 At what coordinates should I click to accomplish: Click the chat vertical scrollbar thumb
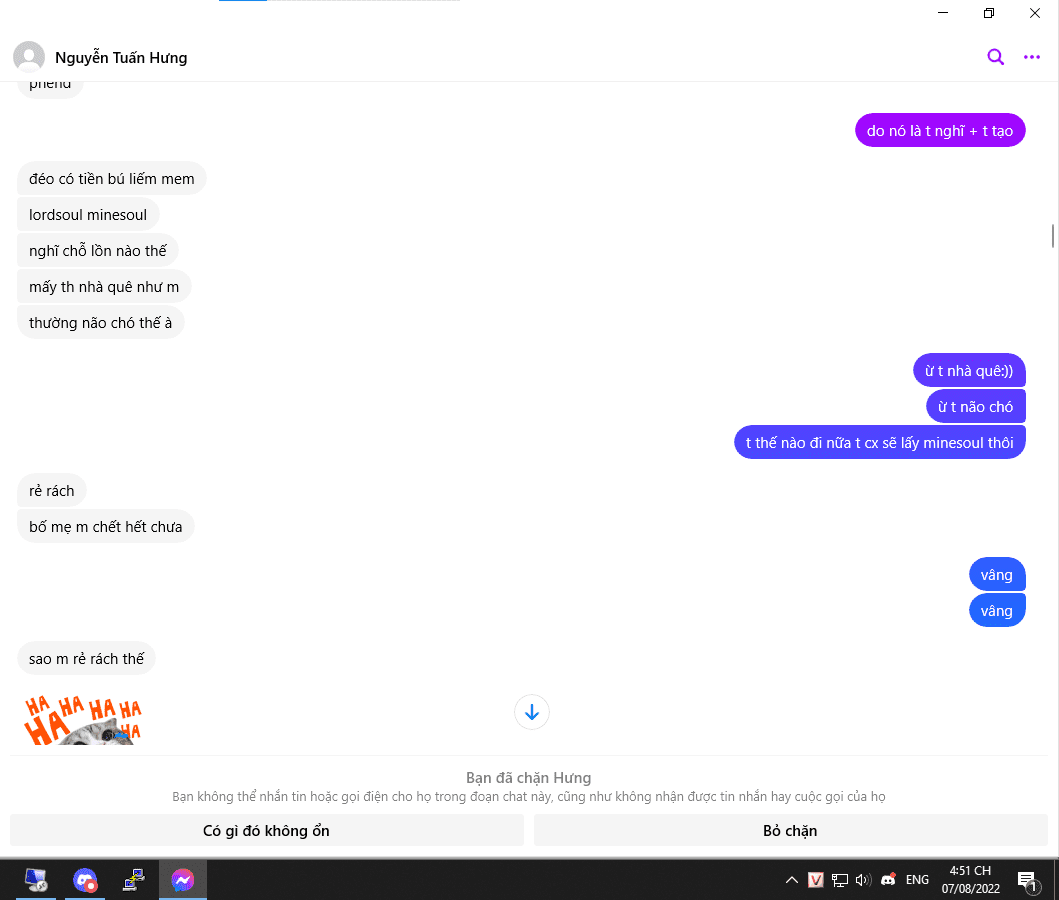1052,236
